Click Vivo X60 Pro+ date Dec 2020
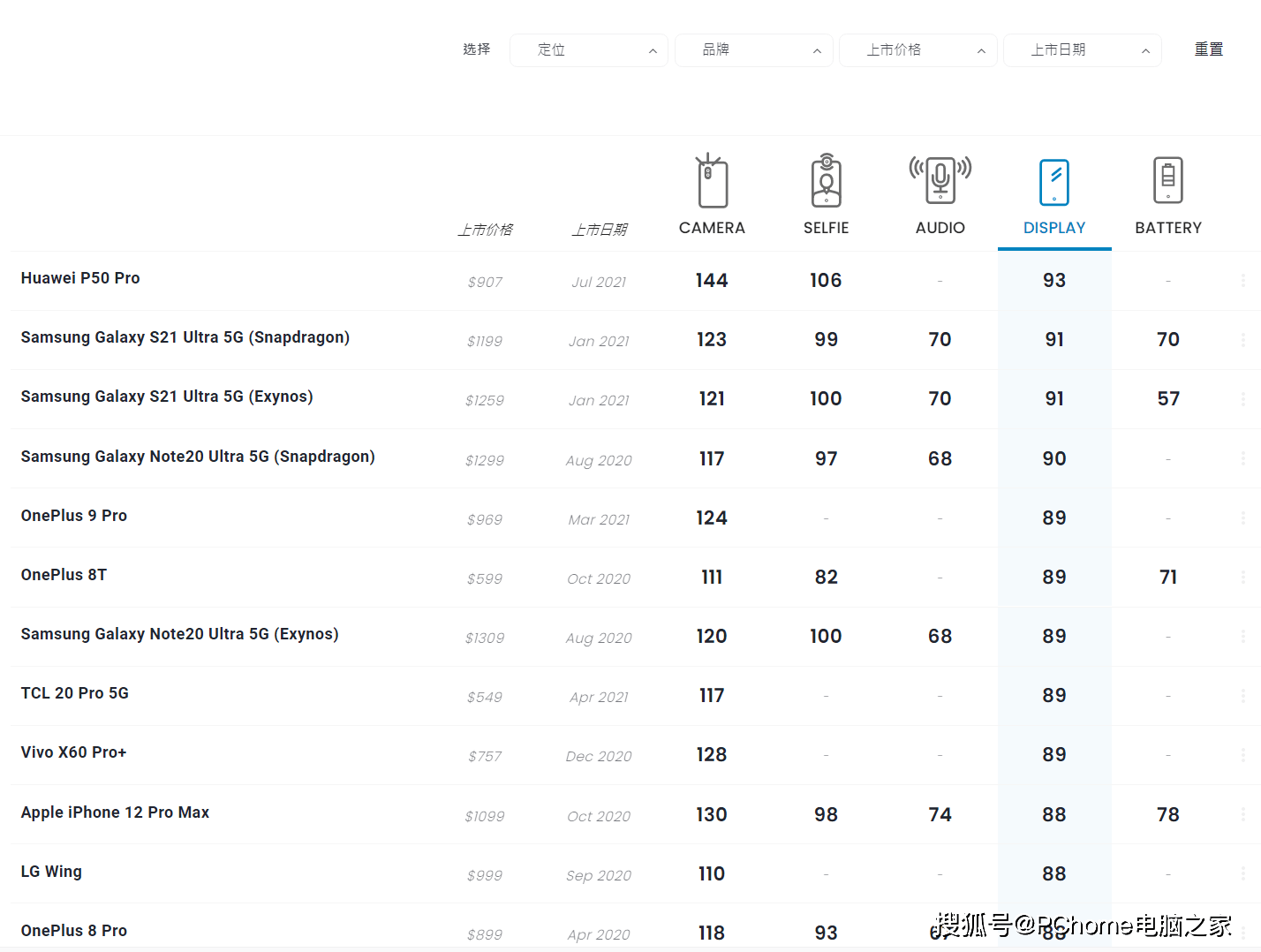1261x952 pixels. click(x=599, y=757)
